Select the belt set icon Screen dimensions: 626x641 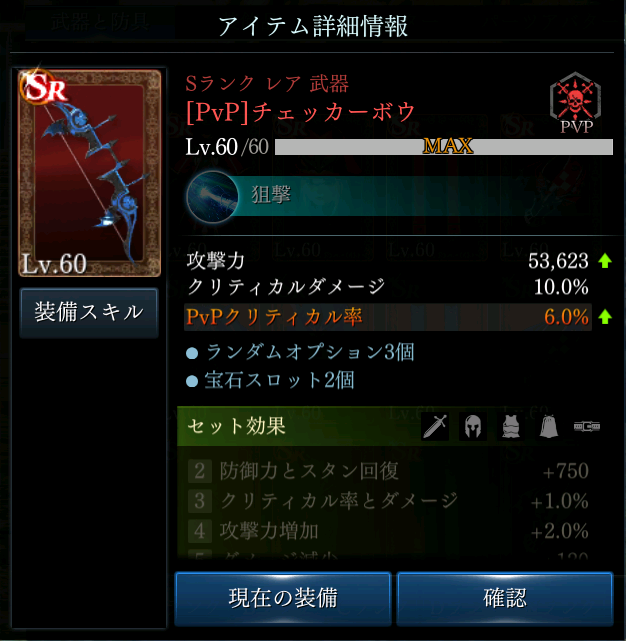coord(587,426)
